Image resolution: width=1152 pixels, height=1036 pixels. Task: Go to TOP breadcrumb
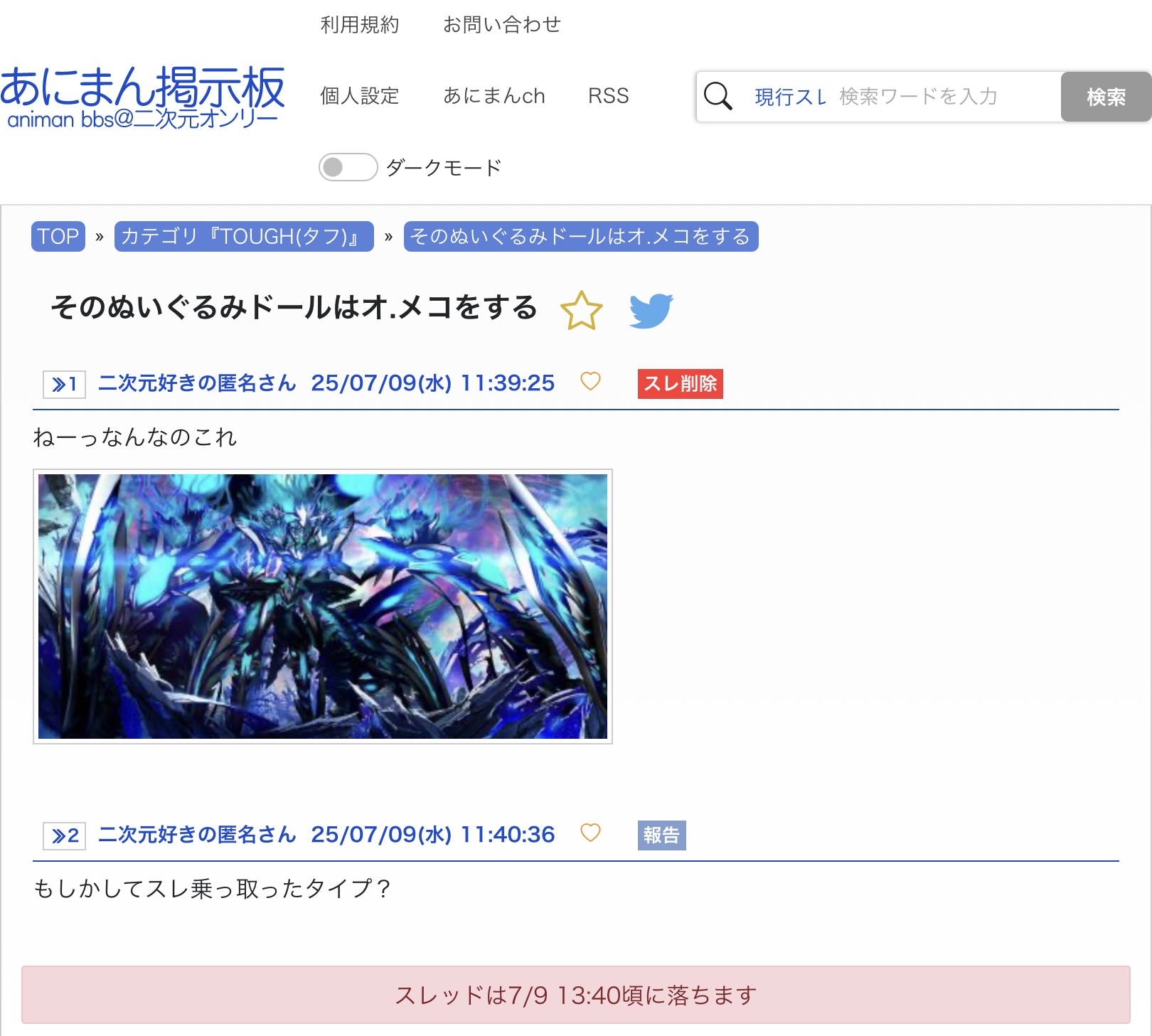[x=58, y=236]
